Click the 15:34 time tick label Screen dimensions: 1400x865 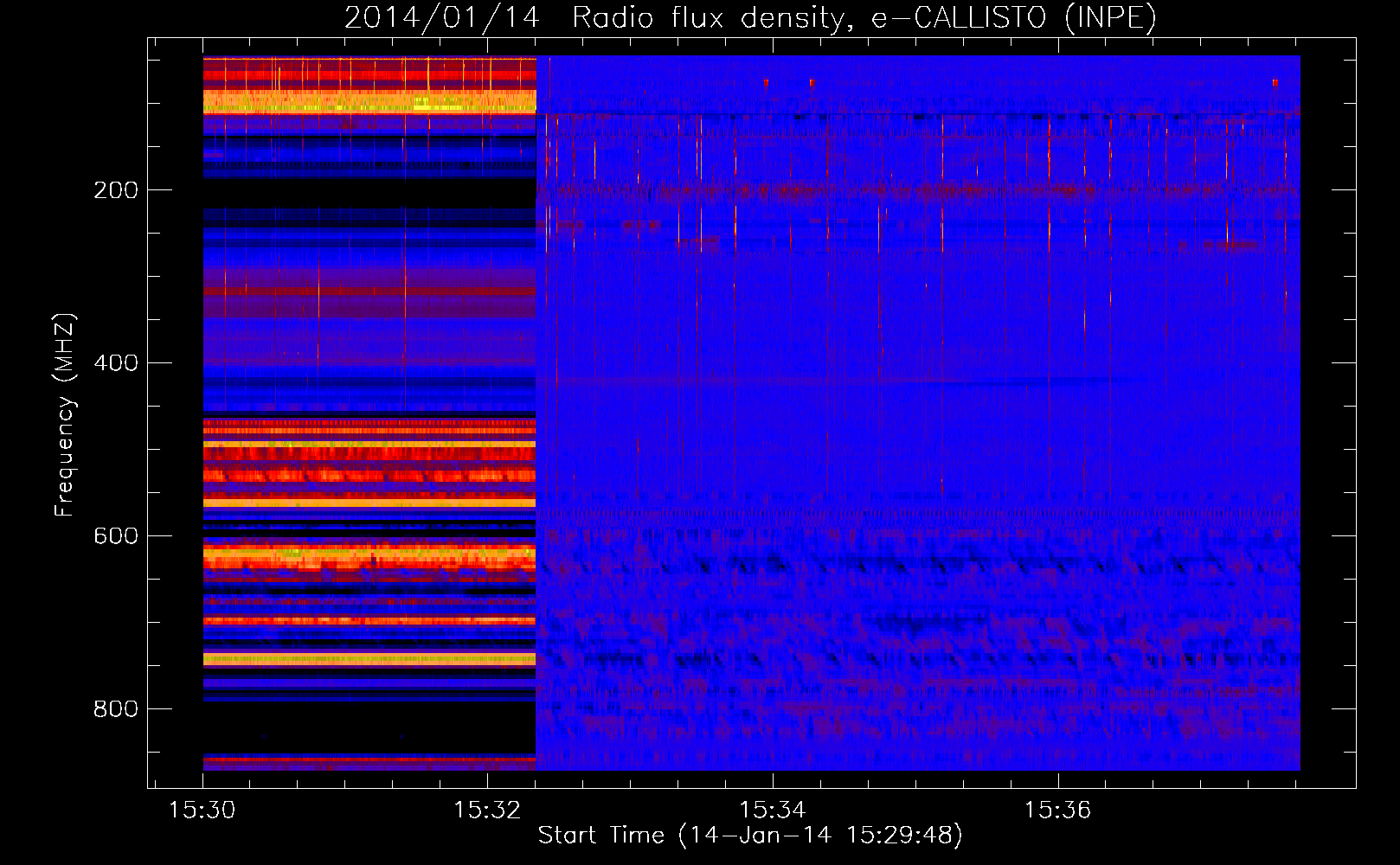tap(773, 810)
